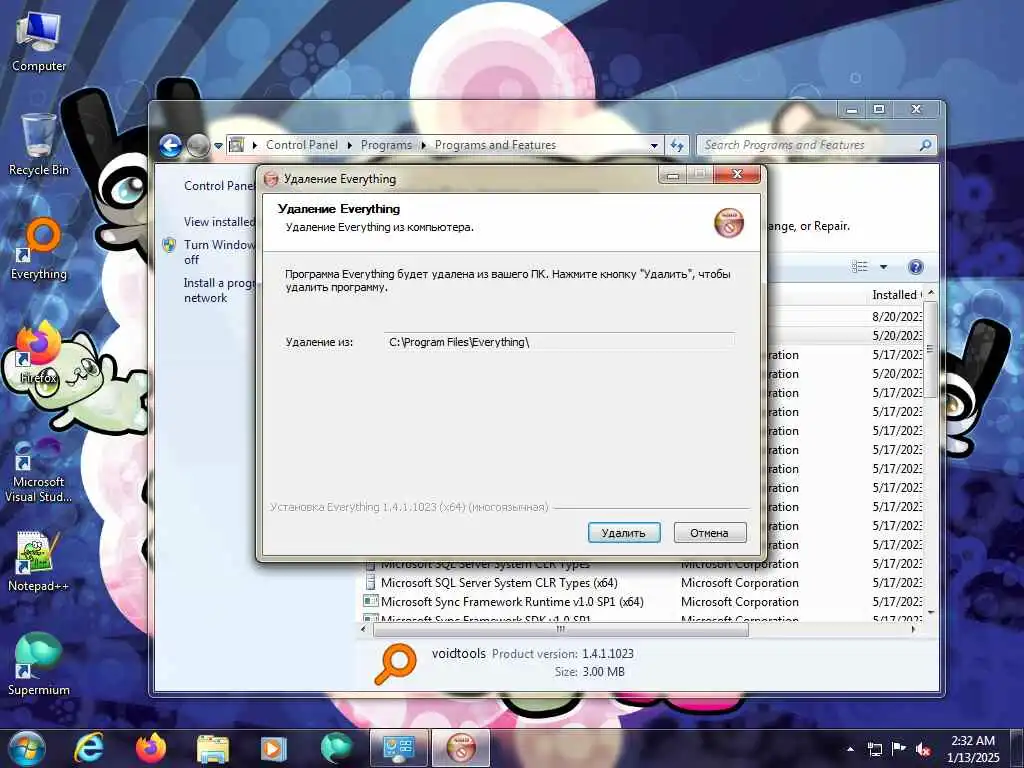1024x768 pixels.
Task: Open the Control Panel Home link
Action: [x=219, y=185]
